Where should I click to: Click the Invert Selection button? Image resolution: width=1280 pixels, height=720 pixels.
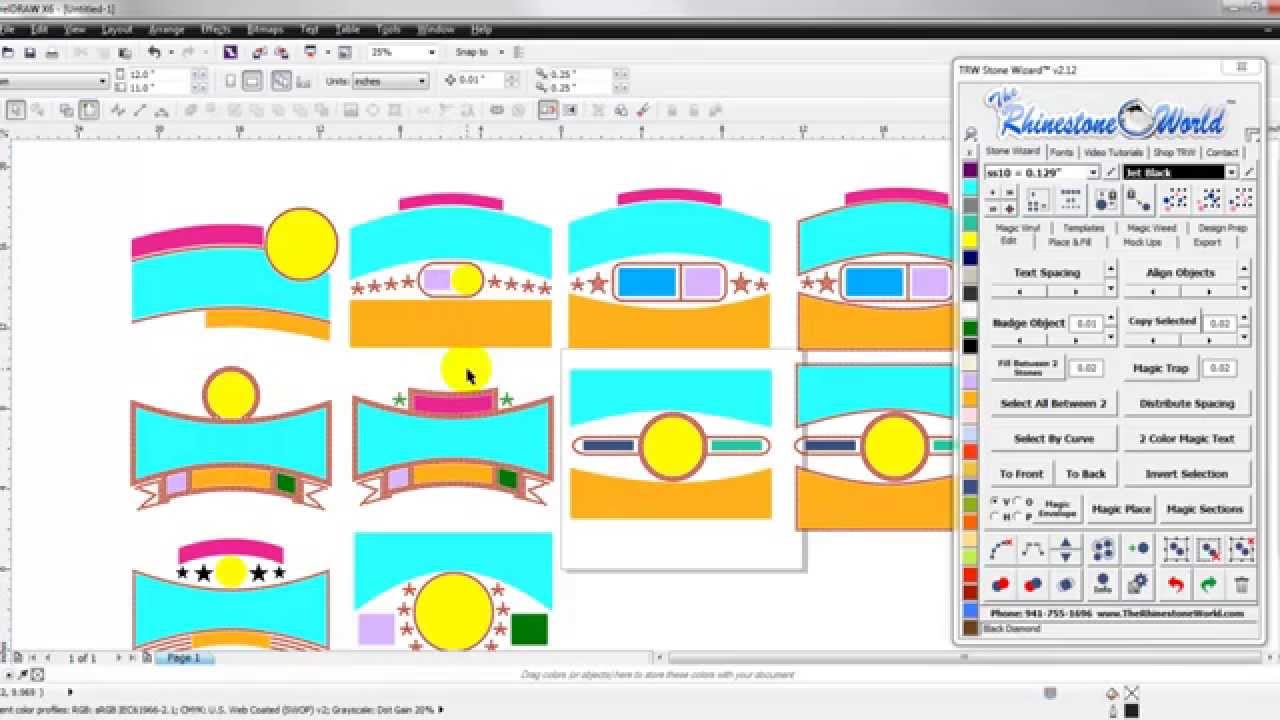point(1187,474)
